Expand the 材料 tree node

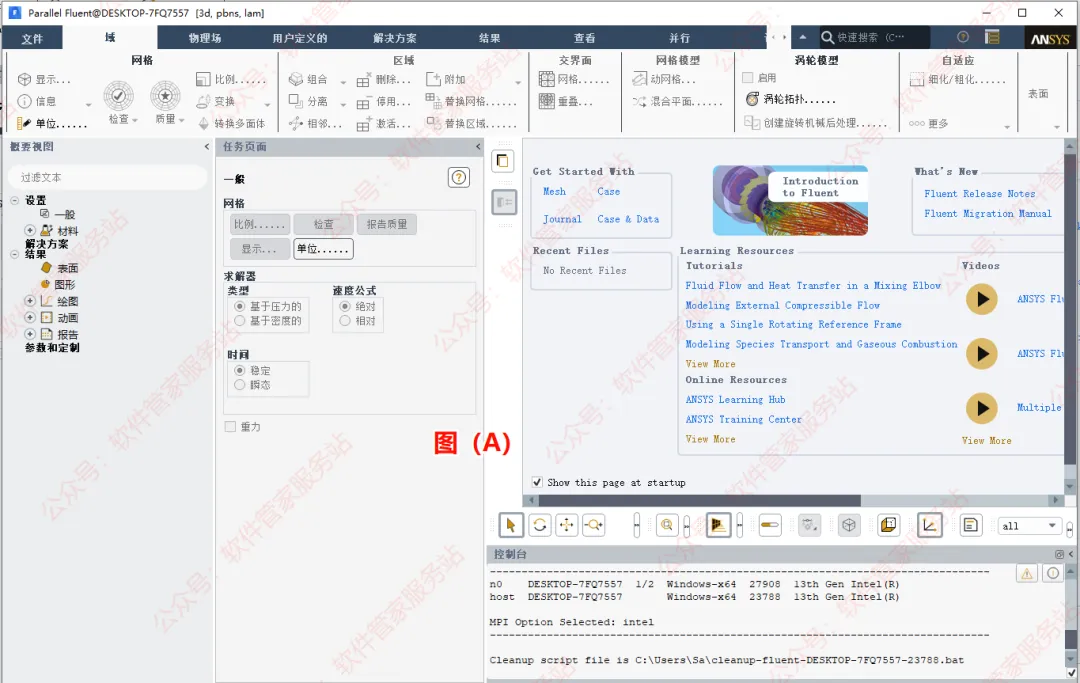click(30, 231)
